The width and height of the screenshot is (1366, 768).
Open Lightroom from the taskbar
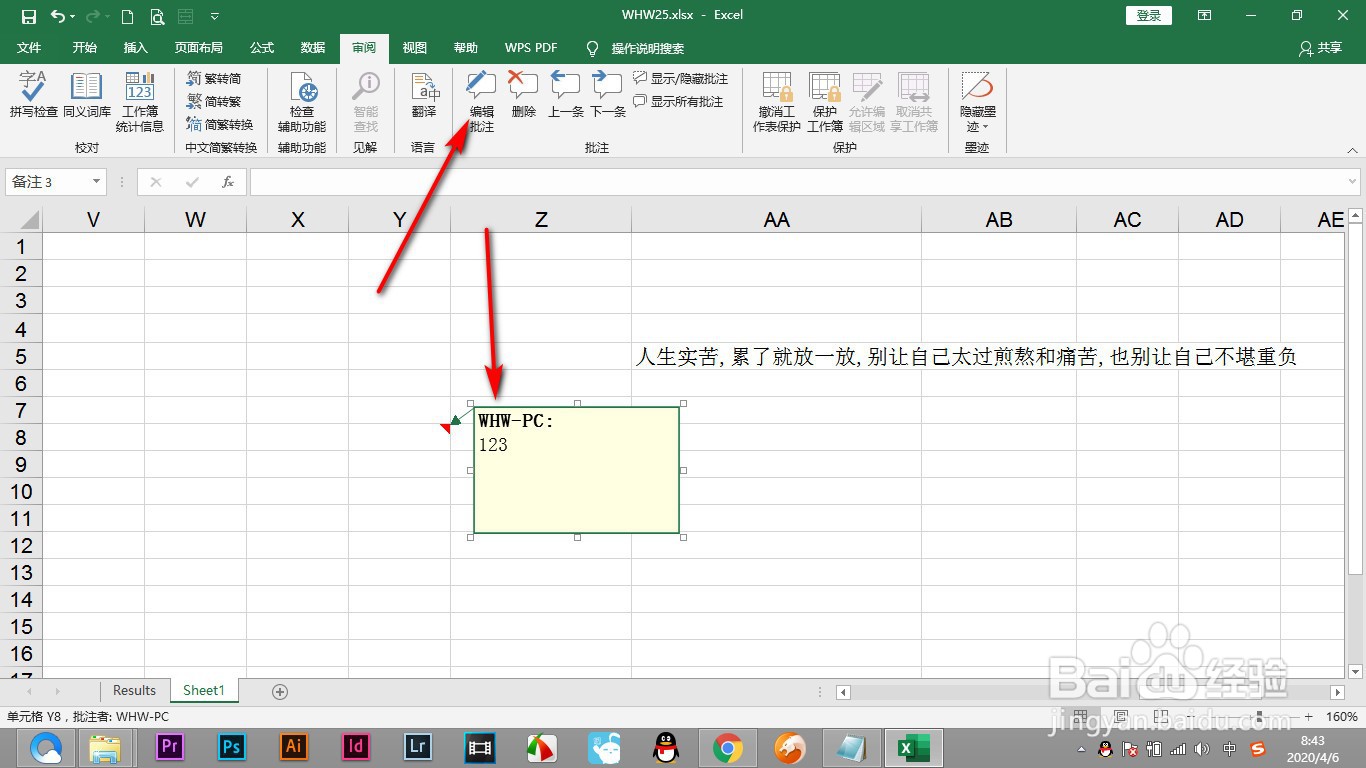tap(418, 747)
